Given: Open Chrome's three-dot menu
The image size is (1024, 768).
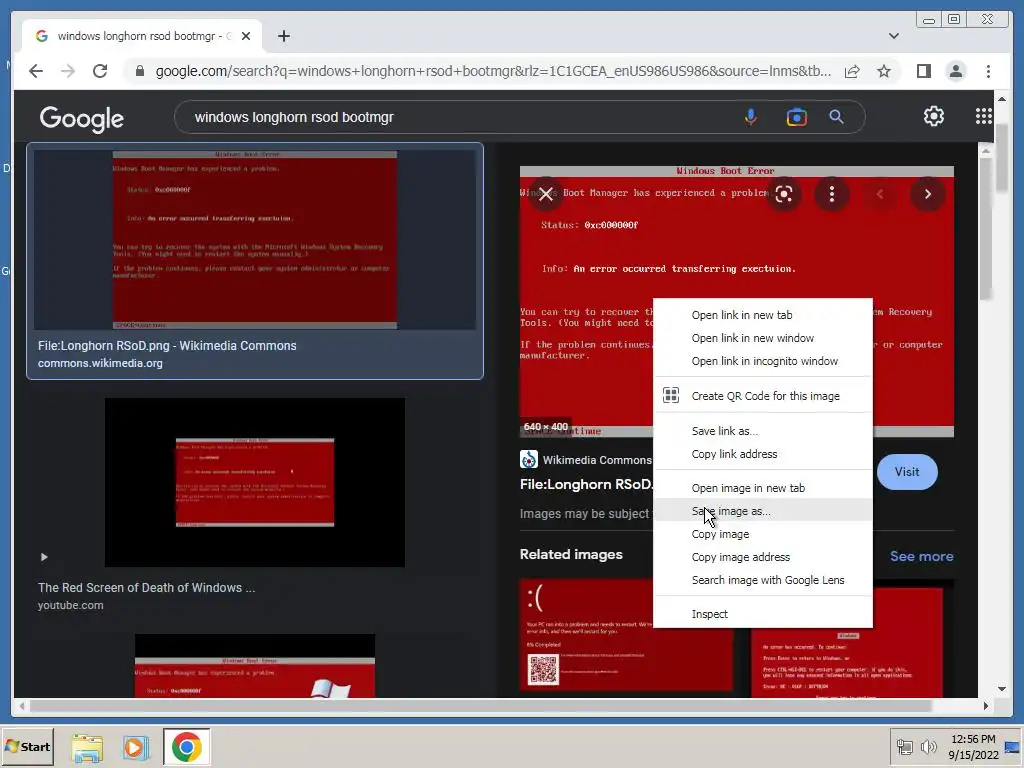Looking at the screenshot, I should tap(989, 71).
